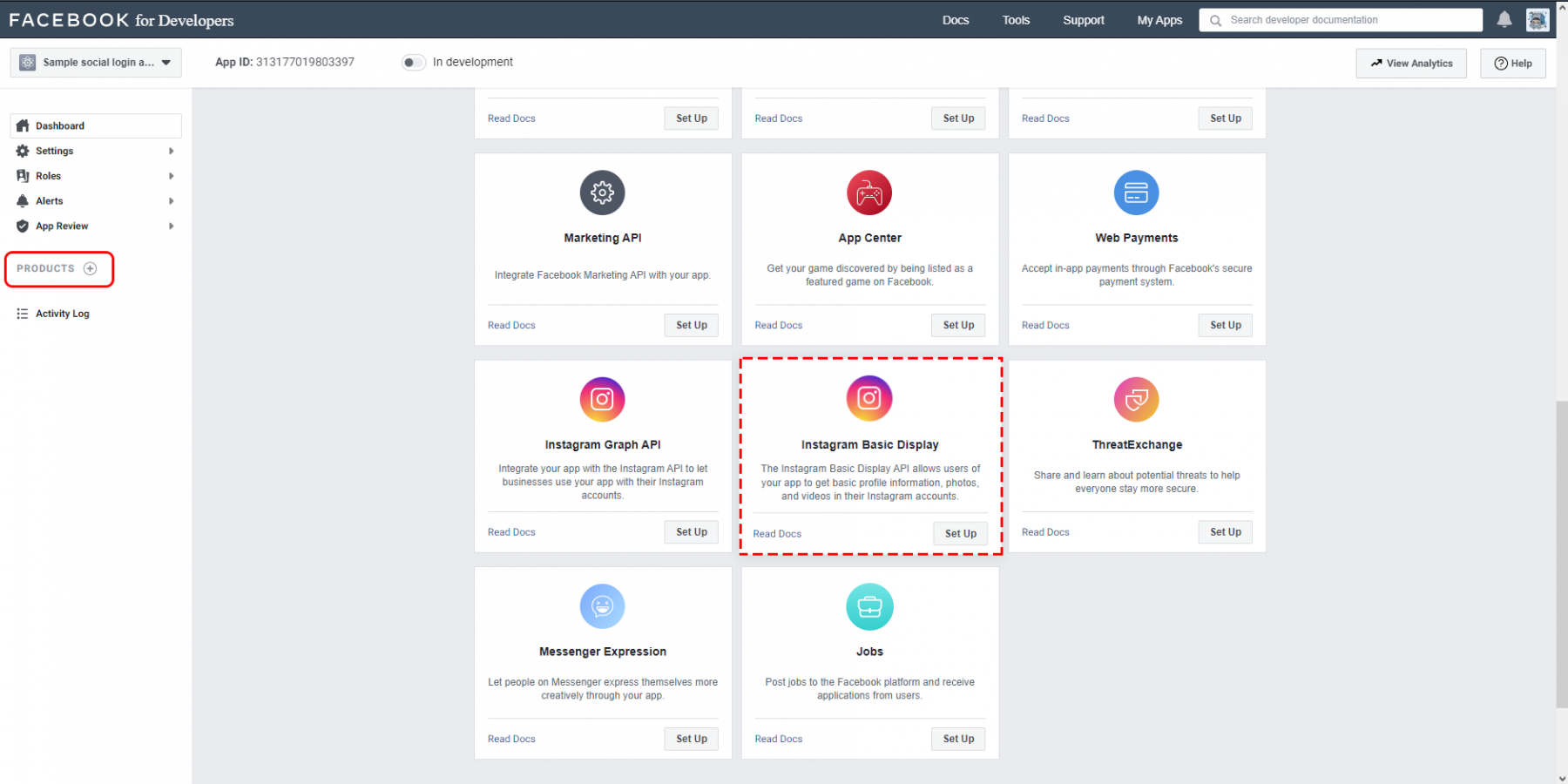Set Up Jobs product
Viewport: 1568px width, 784px height.
coord(958,739)
